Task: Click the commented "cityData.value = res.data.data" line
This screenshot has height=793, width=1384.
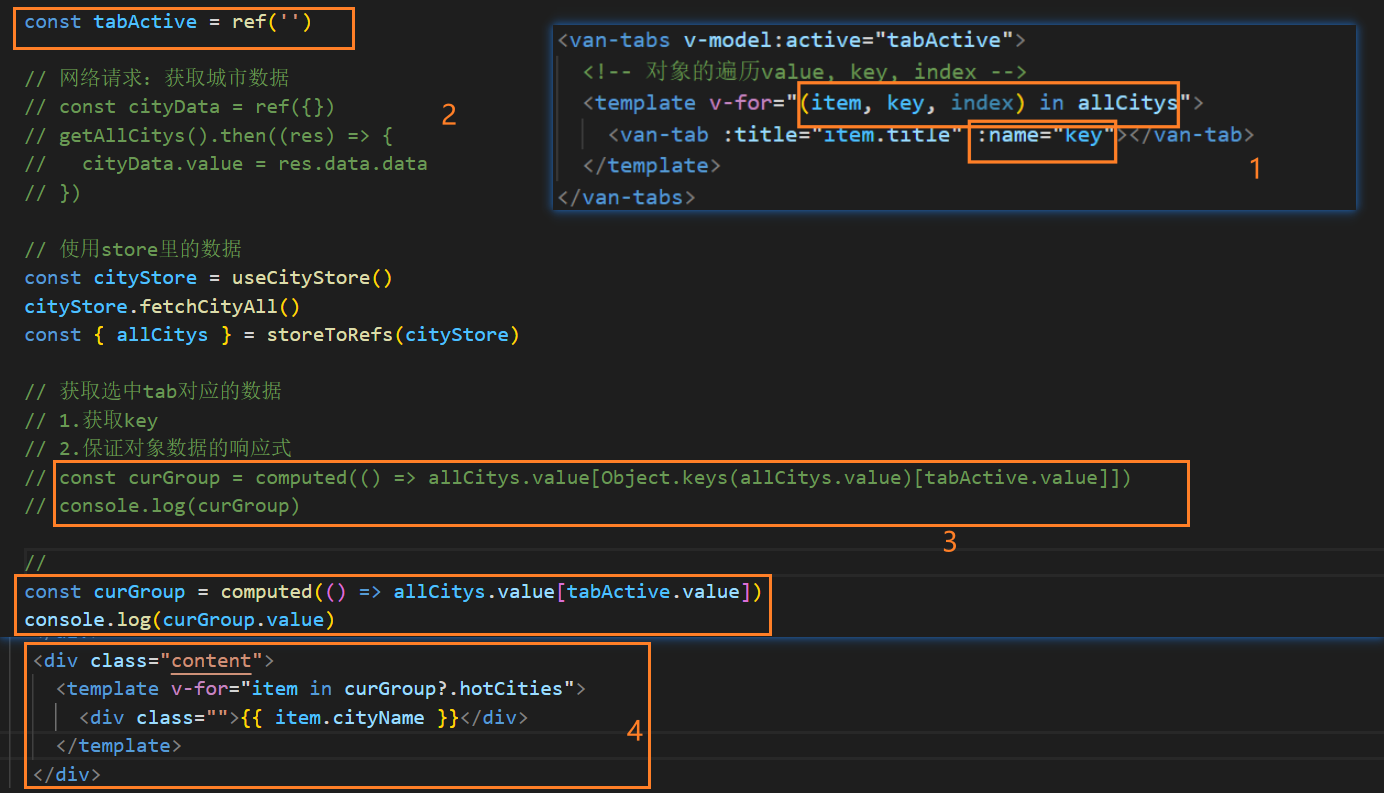Action: (226, 163)
